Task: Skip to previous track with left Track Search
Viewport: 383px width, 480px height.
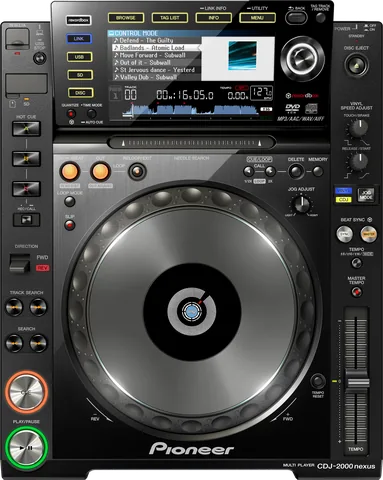Action: click(x=14, y=307)
